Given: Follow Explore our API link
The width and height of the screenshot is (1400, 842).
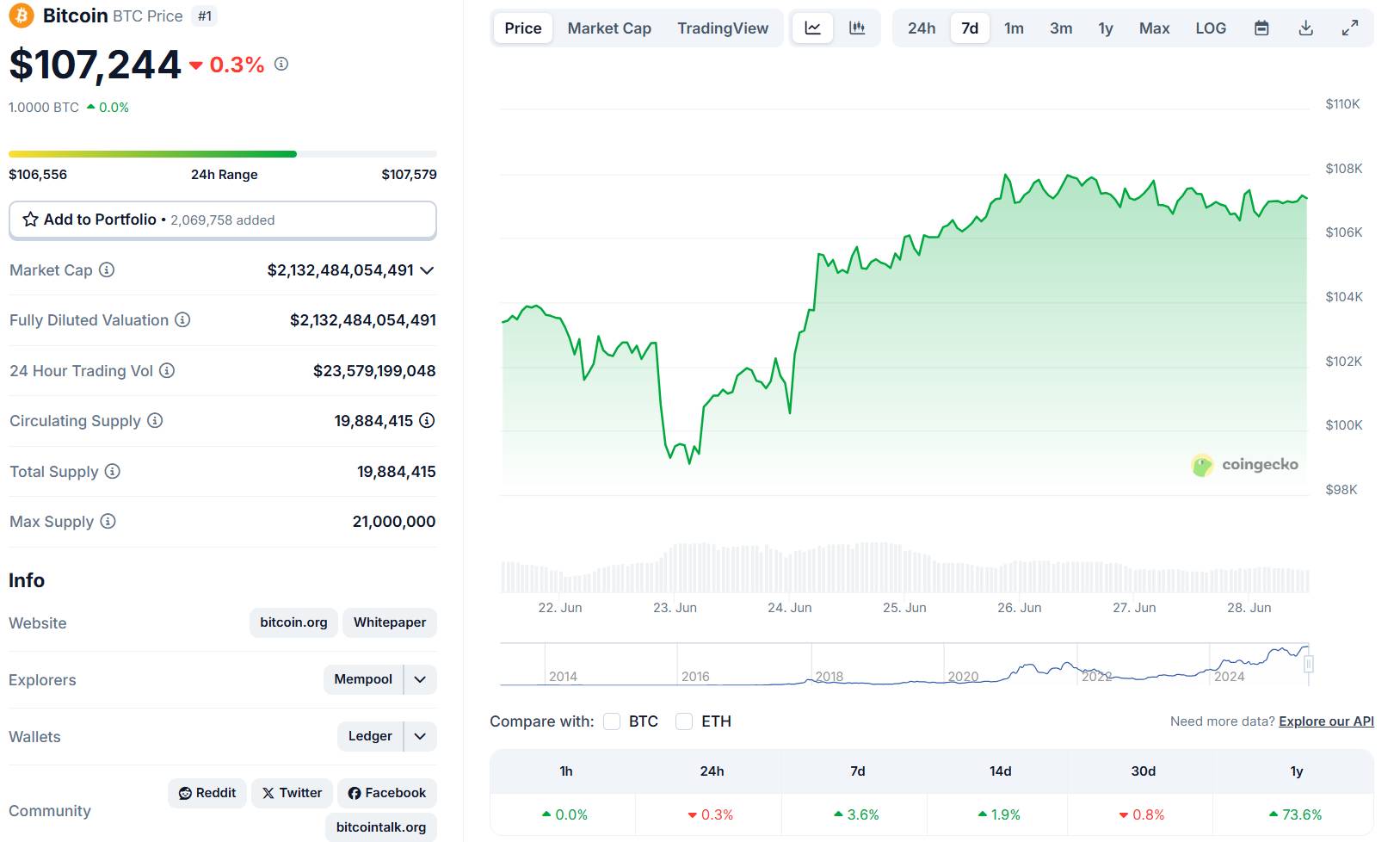Looking at the screenshot, I should tap(1326, 721).
